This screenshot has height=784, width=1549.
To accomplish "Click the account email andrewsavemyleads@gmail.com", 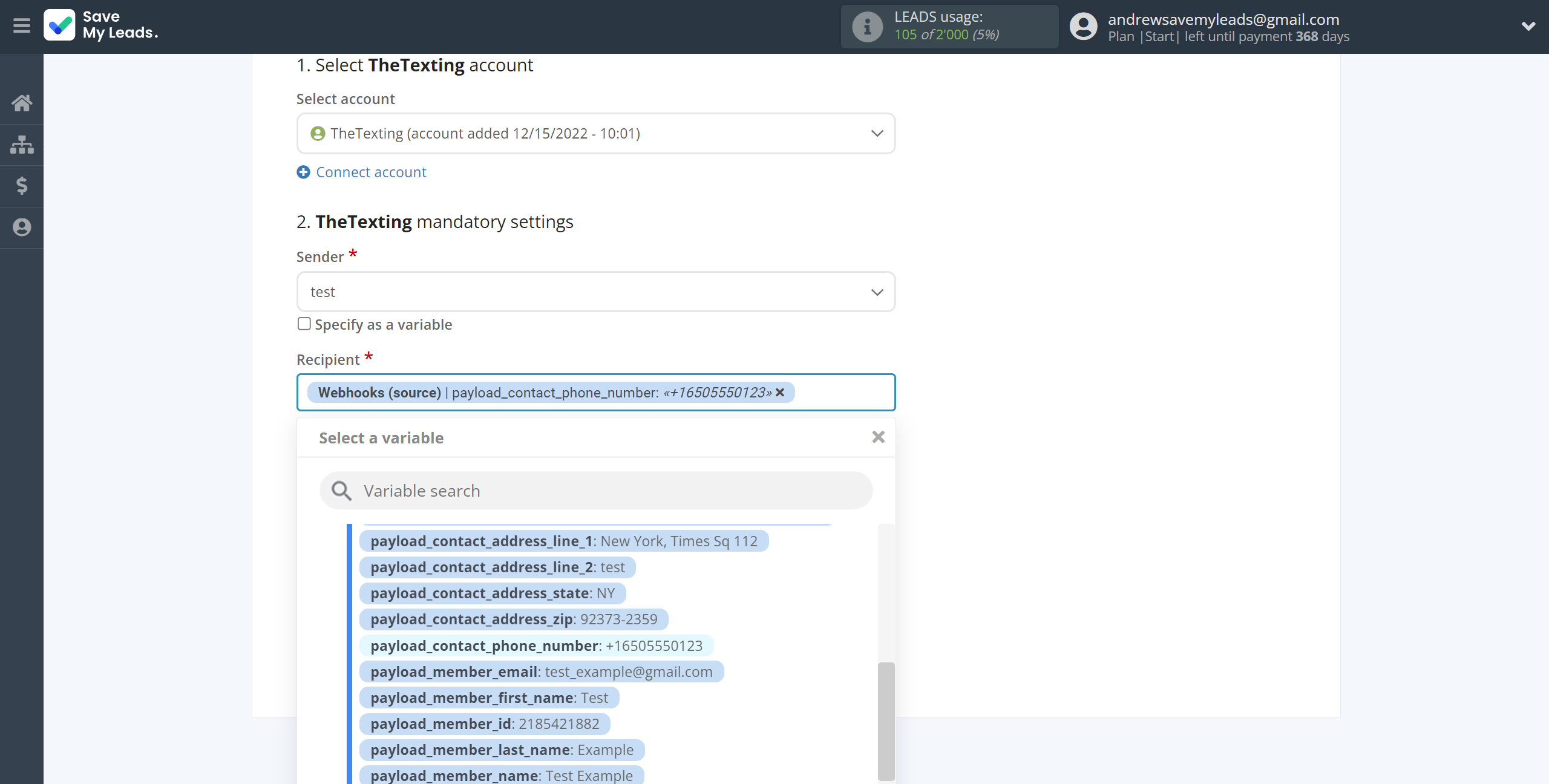I will click(1223, 19).
